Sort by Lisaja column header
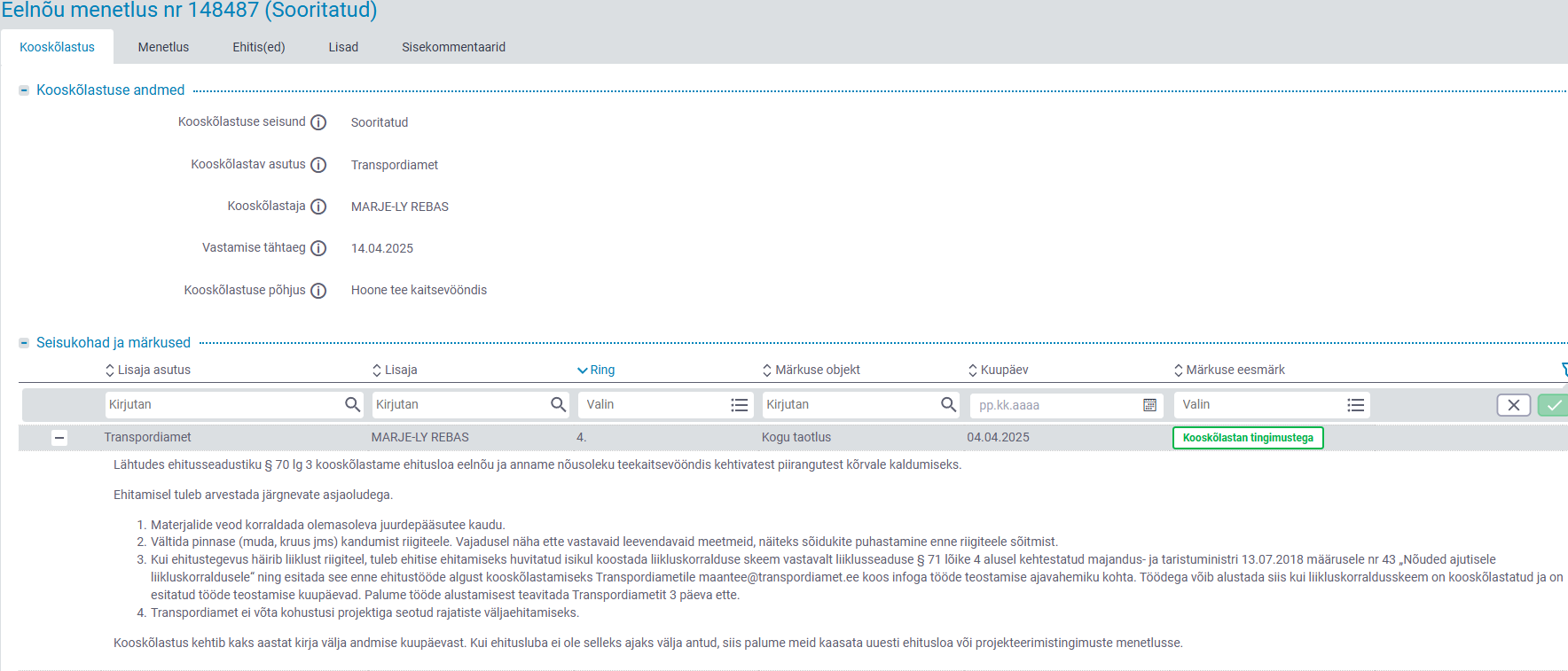 pyautogui.click(x=395, y=370)
